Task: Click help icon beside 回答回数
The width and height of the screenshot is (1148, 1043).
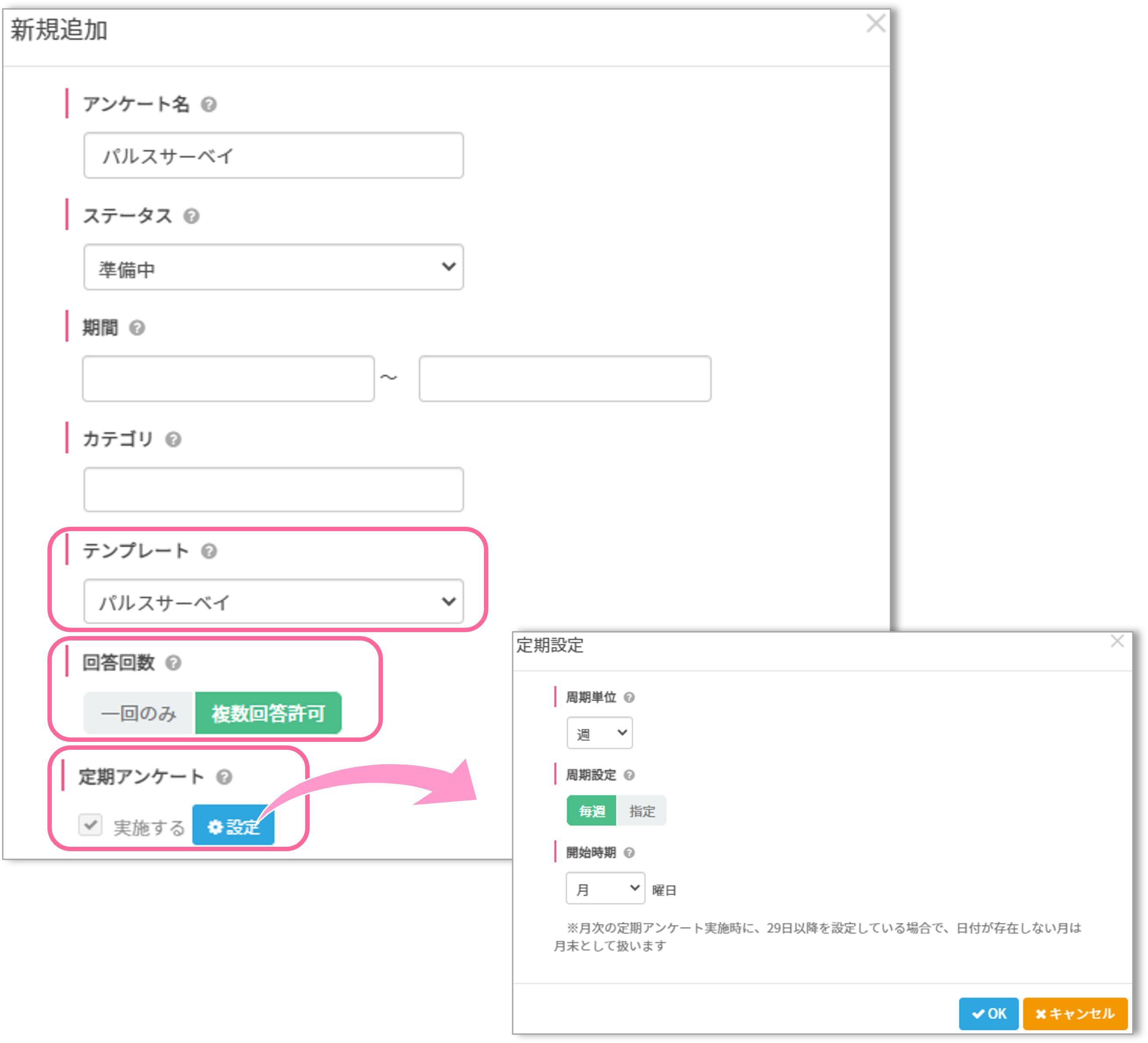Action: coord(173,663)
